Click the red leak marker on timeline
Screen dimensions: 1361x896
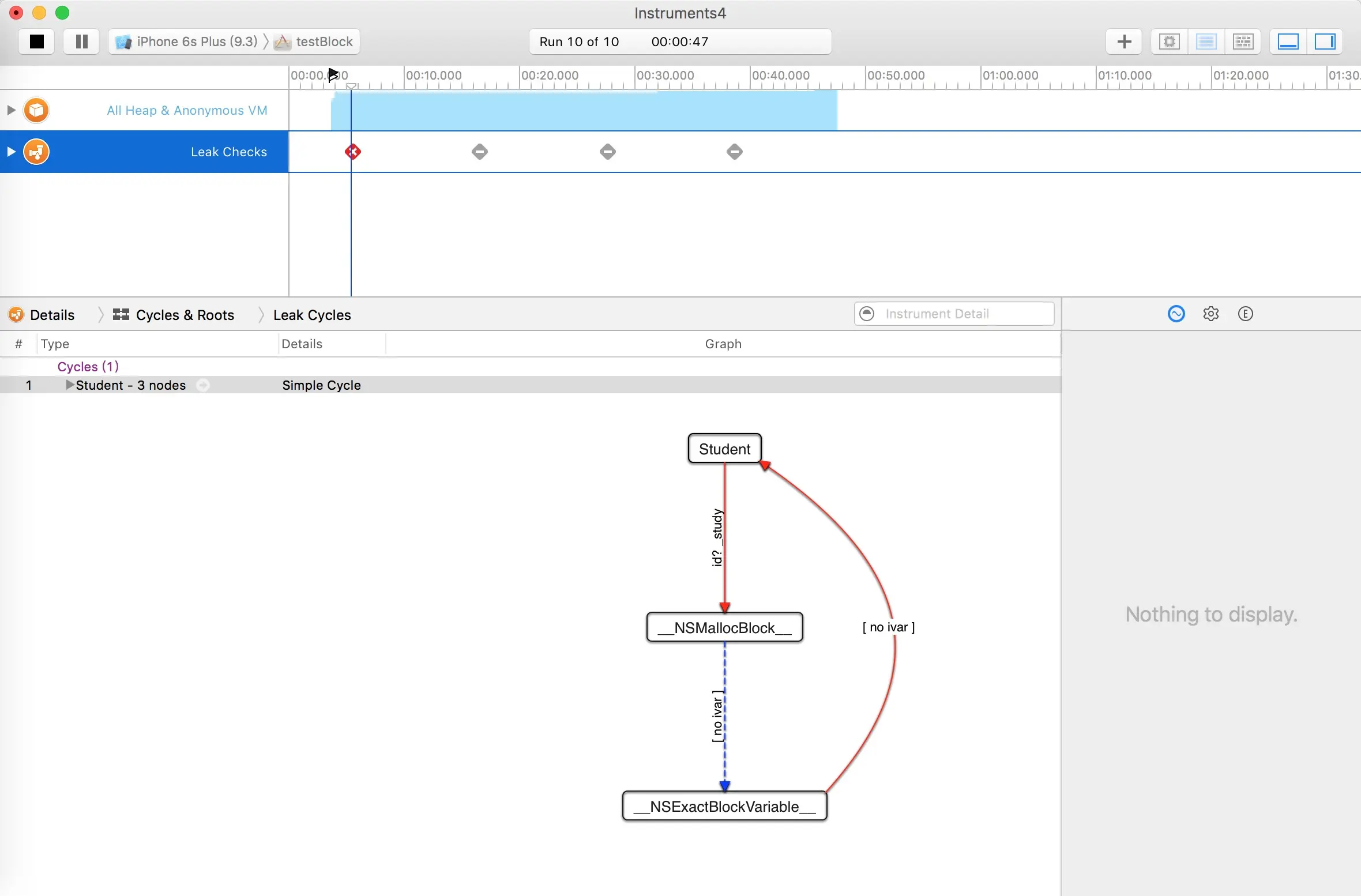click(353, 152)
